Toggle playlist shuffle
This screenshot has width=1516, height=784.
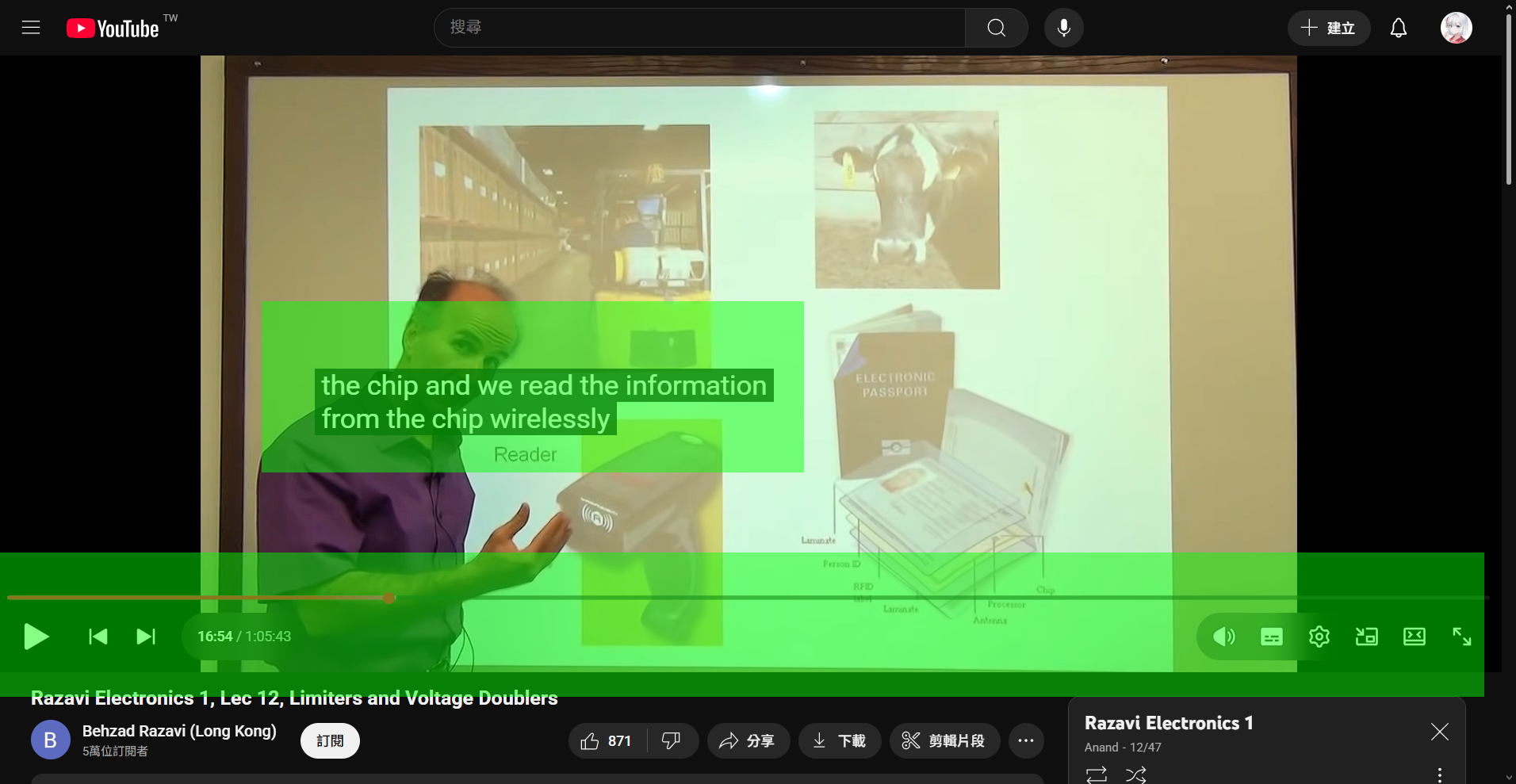(1136, 774)
